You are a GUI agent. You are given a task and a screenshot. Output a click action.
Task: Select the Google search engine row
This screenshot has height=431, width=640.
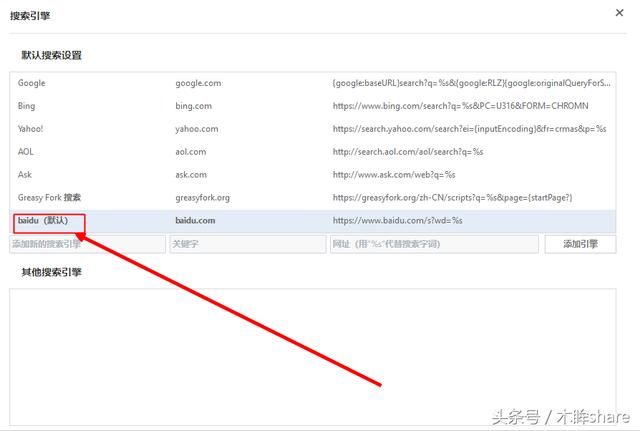point(32,83)
